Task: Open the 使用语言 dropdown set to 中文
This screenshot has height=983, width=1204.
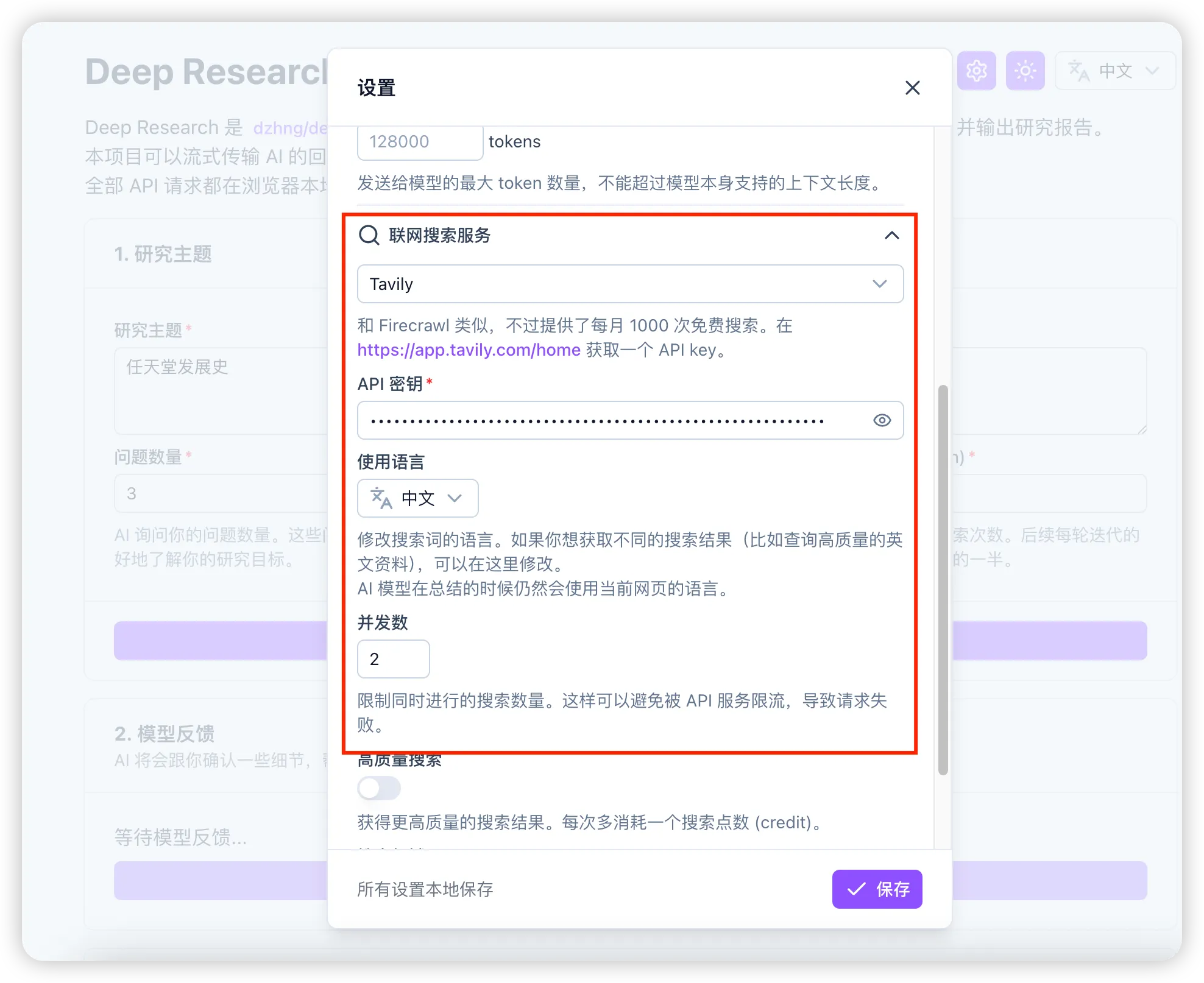Action: click(x=417, y=498)
